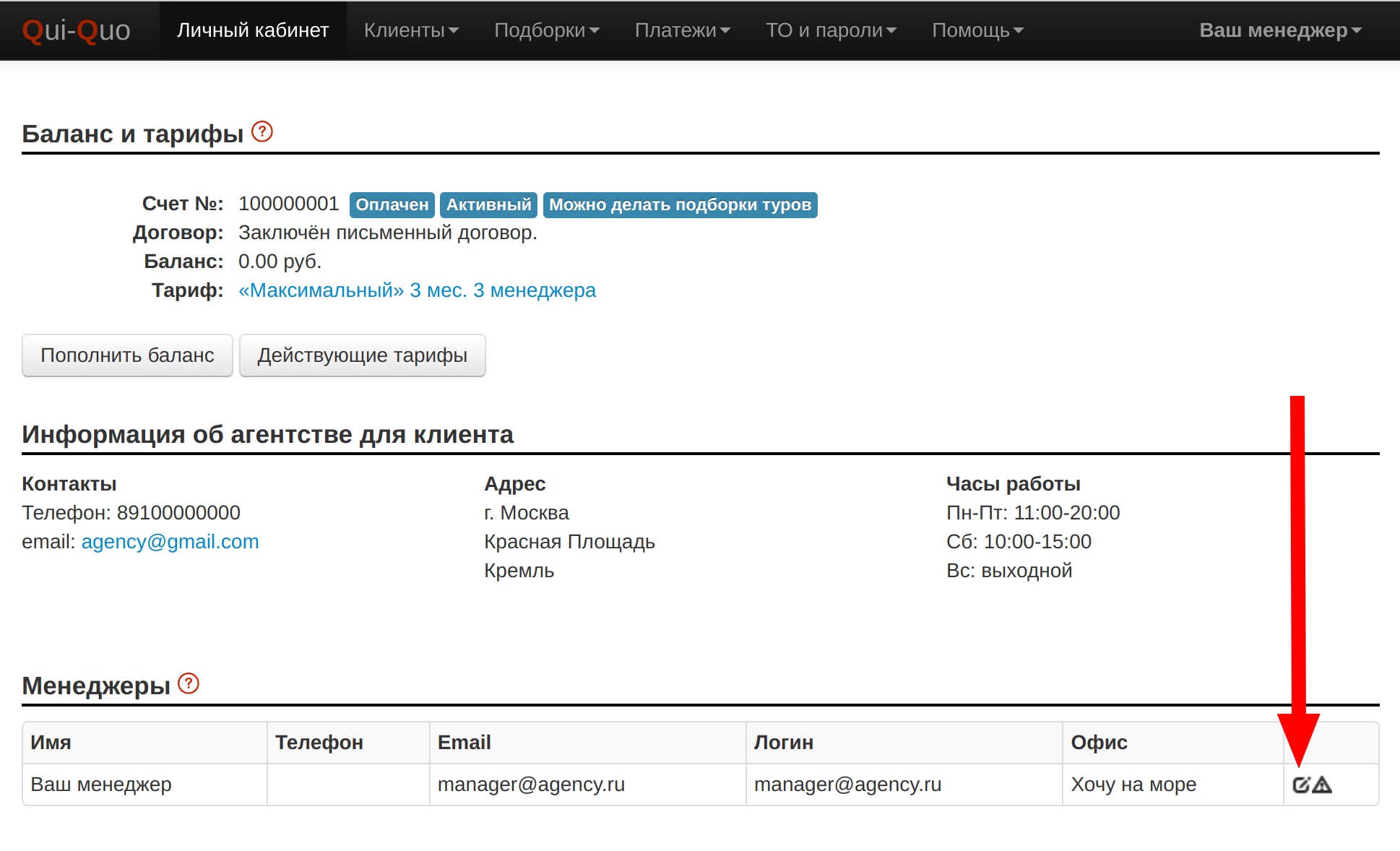Open help icon next to Баланс и тарифы
Screen dimensions: 1400x851
click(x=262, y=131)
